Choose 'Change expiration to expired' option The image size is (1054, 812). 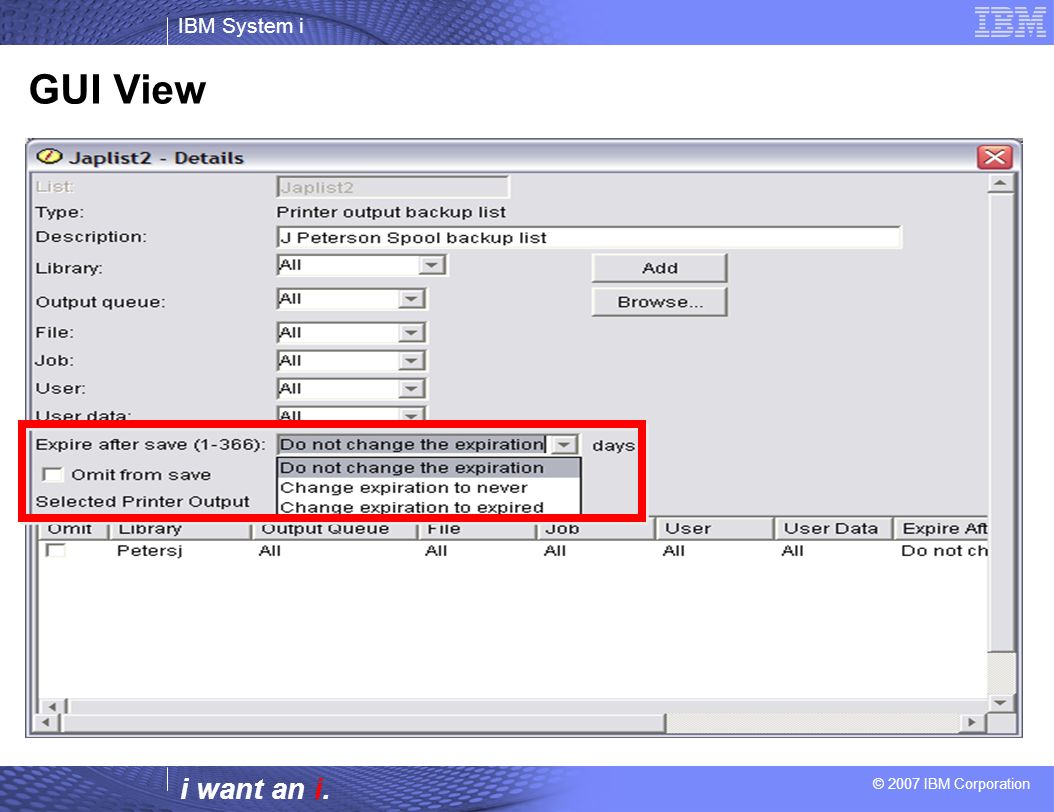click(429, 506)
